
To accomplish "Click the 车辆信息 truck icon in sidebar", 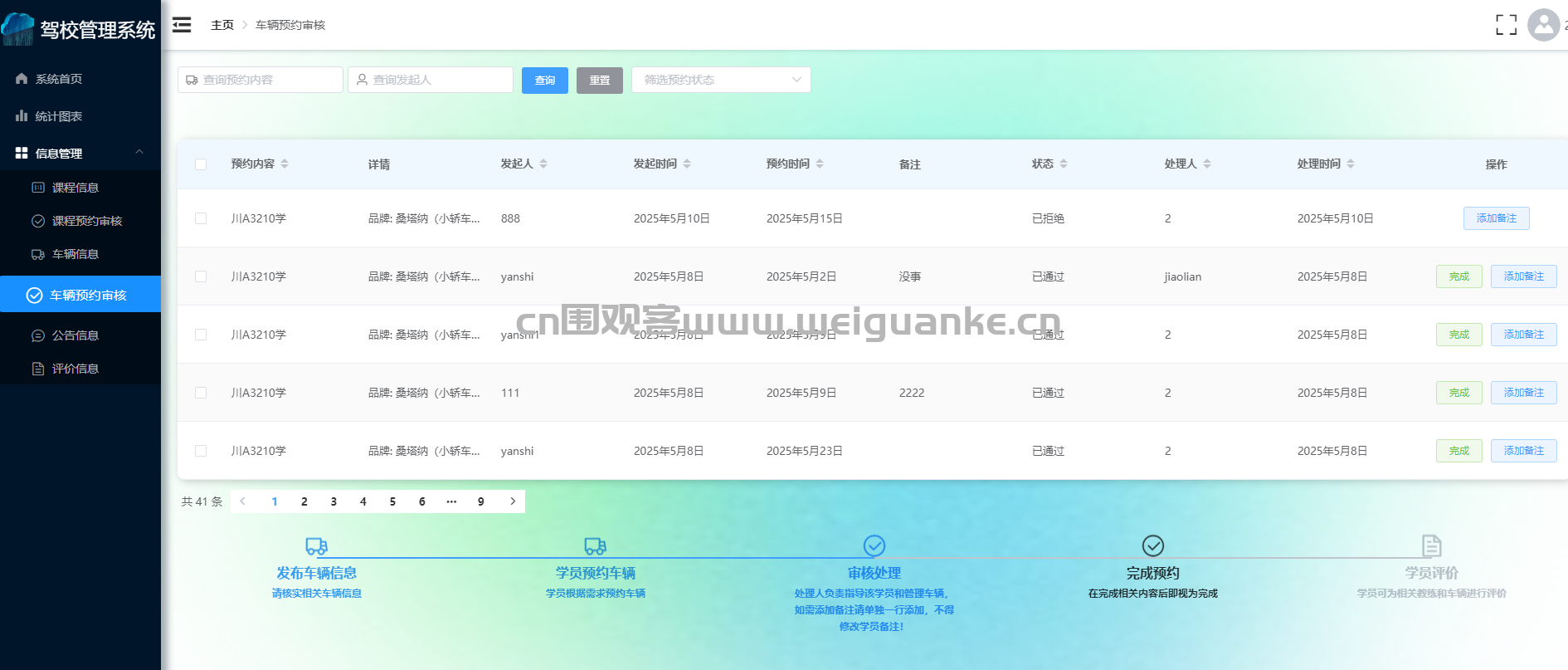I will click(x=38, y=254).
